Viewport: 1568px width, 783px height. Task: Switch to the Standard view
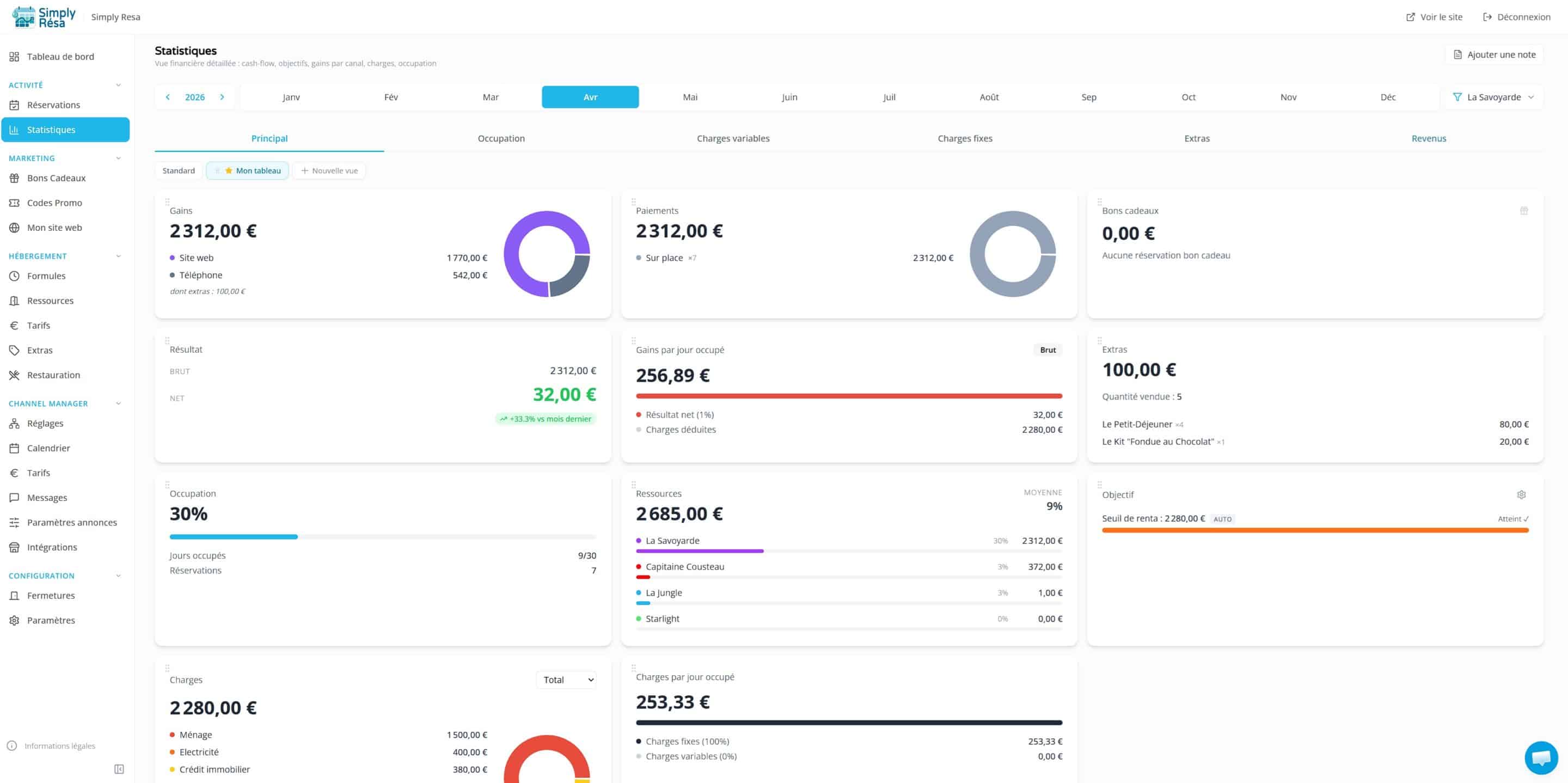[179, 170]
